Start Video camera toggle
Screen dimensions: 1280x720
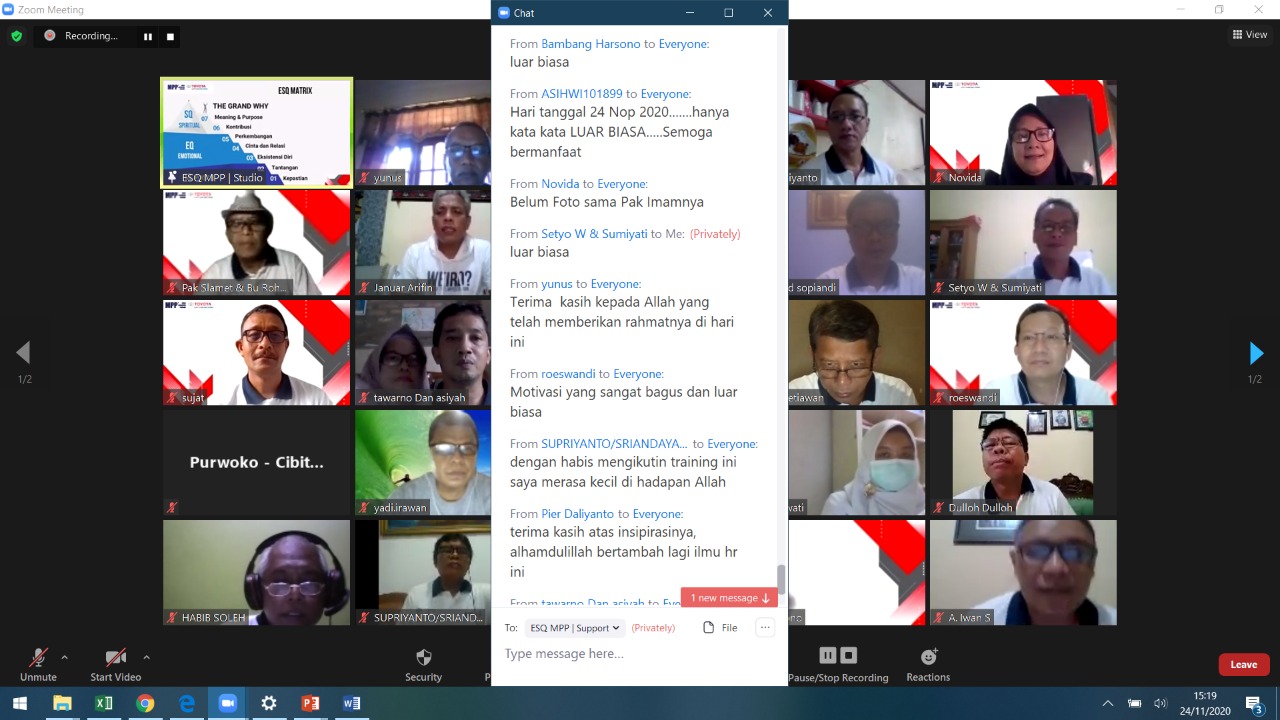click(115, 658)
